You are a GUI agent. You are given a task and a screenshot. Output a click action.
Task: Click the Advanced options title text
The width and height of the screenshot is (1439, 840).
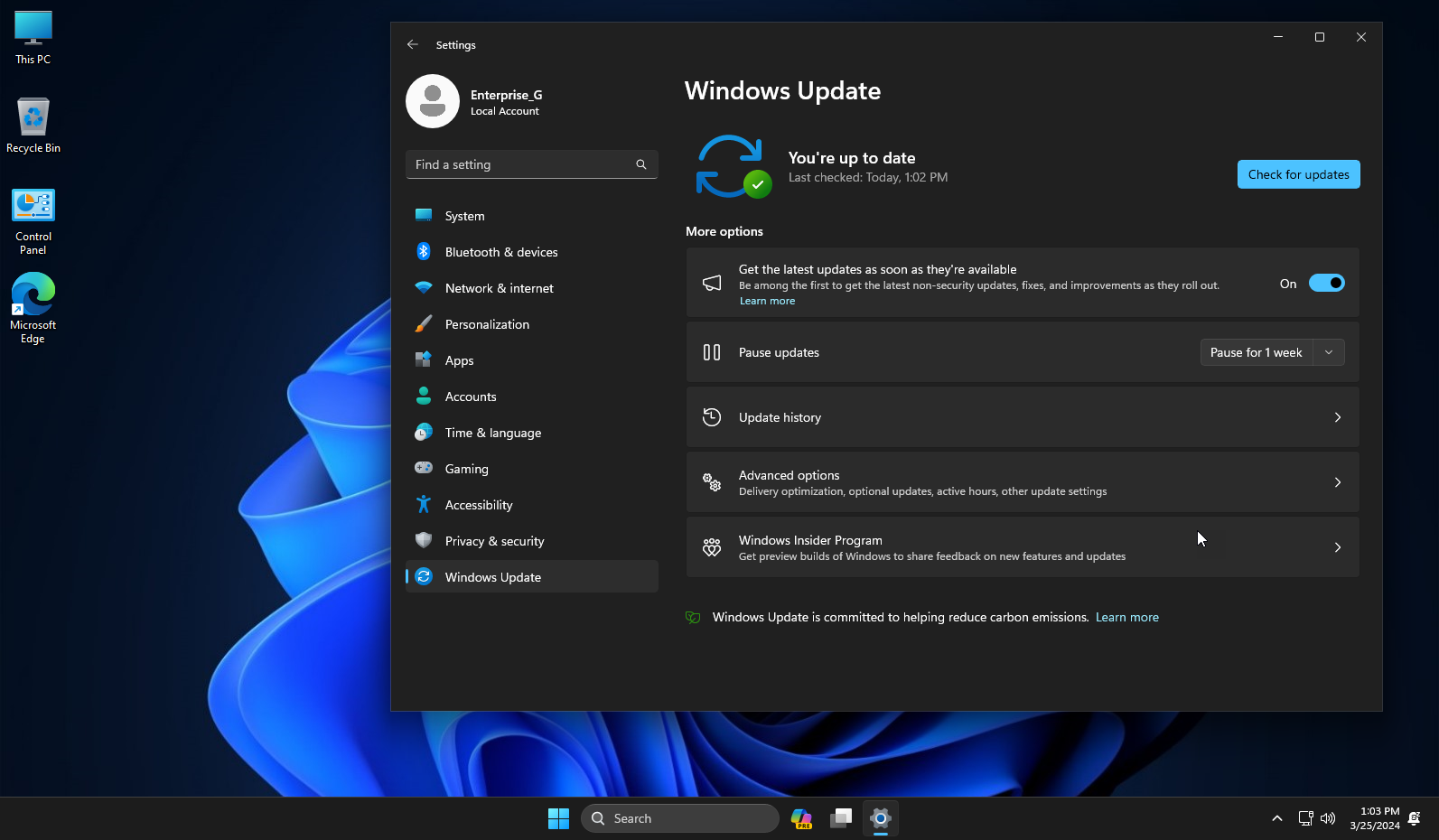pyautogui.click(x=789, y=475)
